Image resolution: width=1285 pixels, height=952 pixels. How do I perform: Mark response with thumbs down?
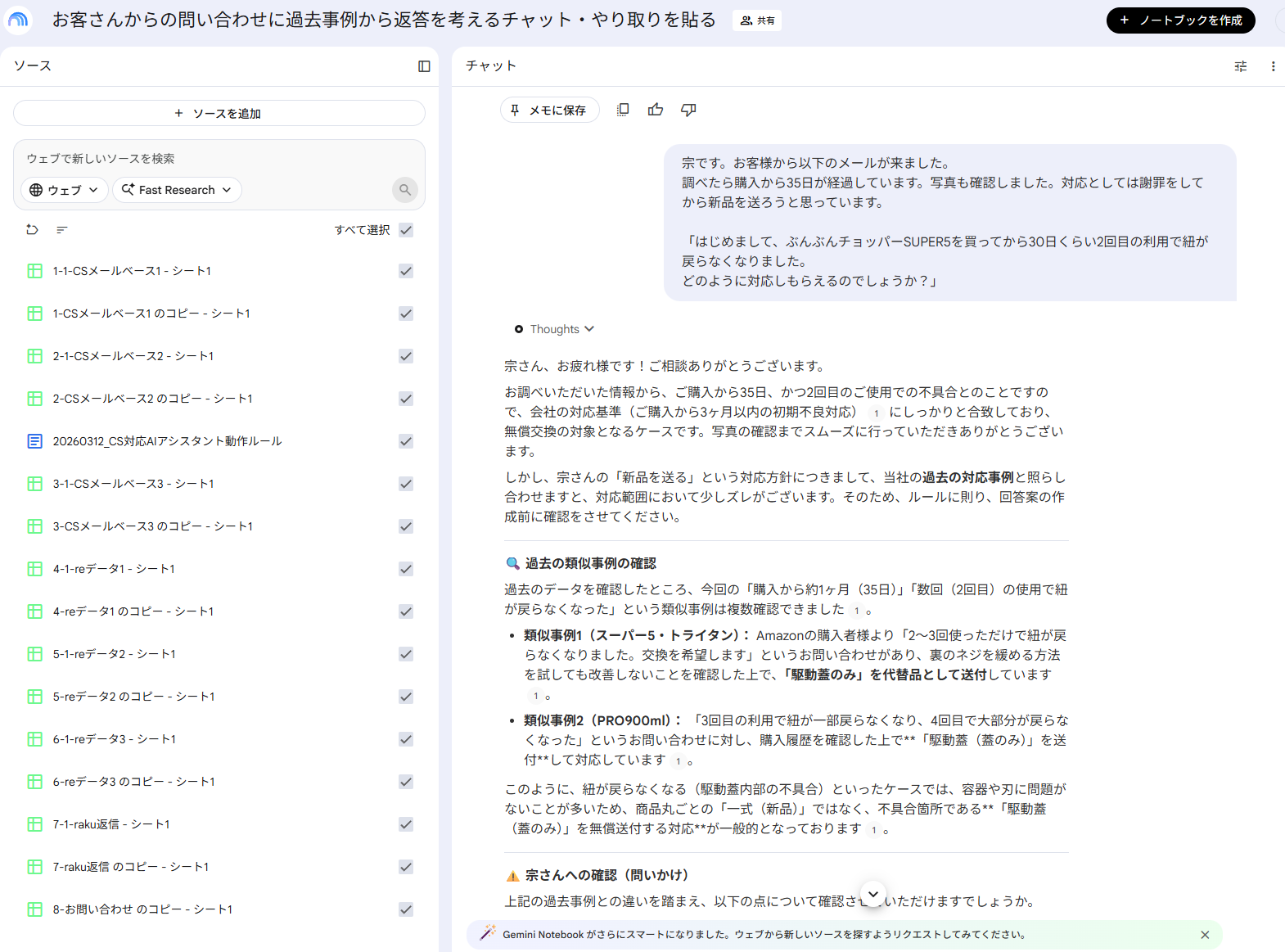coord(688,110)
